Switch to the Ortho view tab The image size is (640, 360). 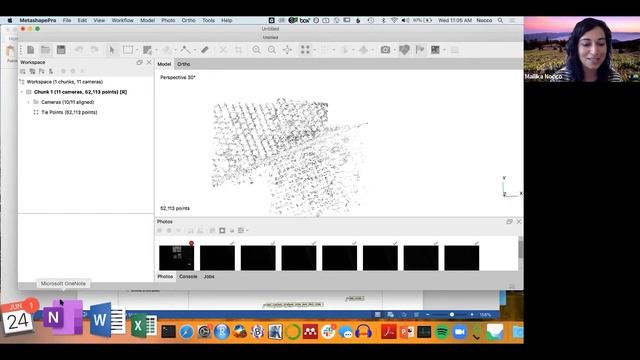coord(184,64)
